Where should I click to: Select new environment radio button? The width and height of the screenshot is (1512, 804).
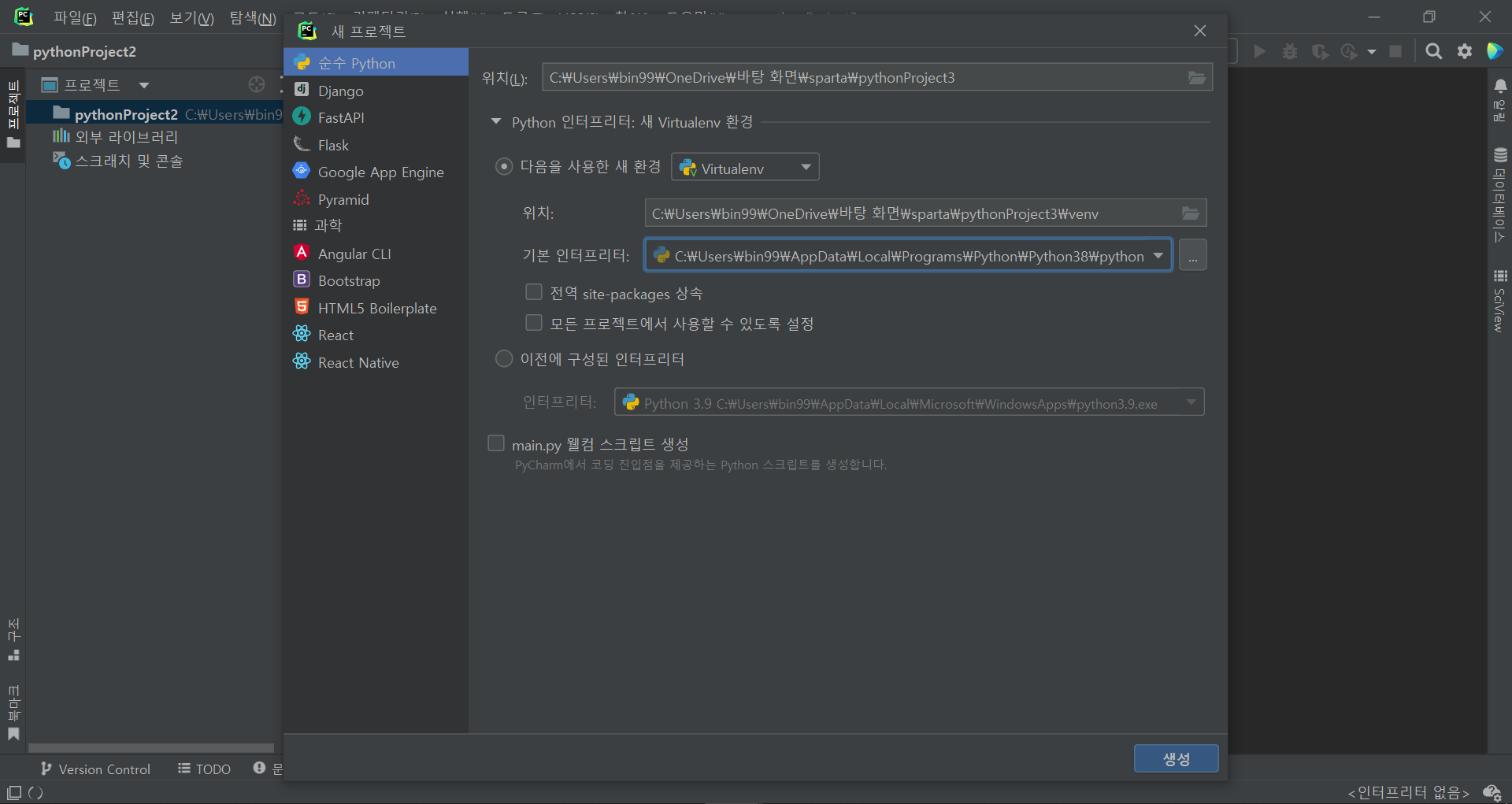pos(504,167)
